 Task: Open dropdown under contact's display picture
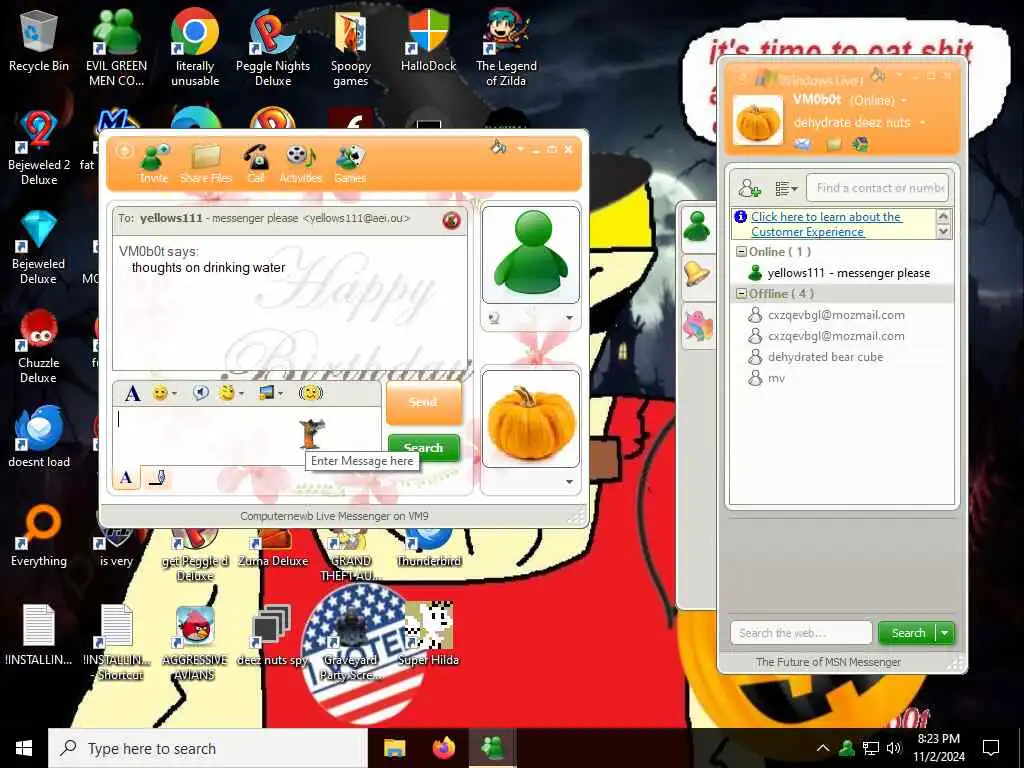tap(569, 318)
